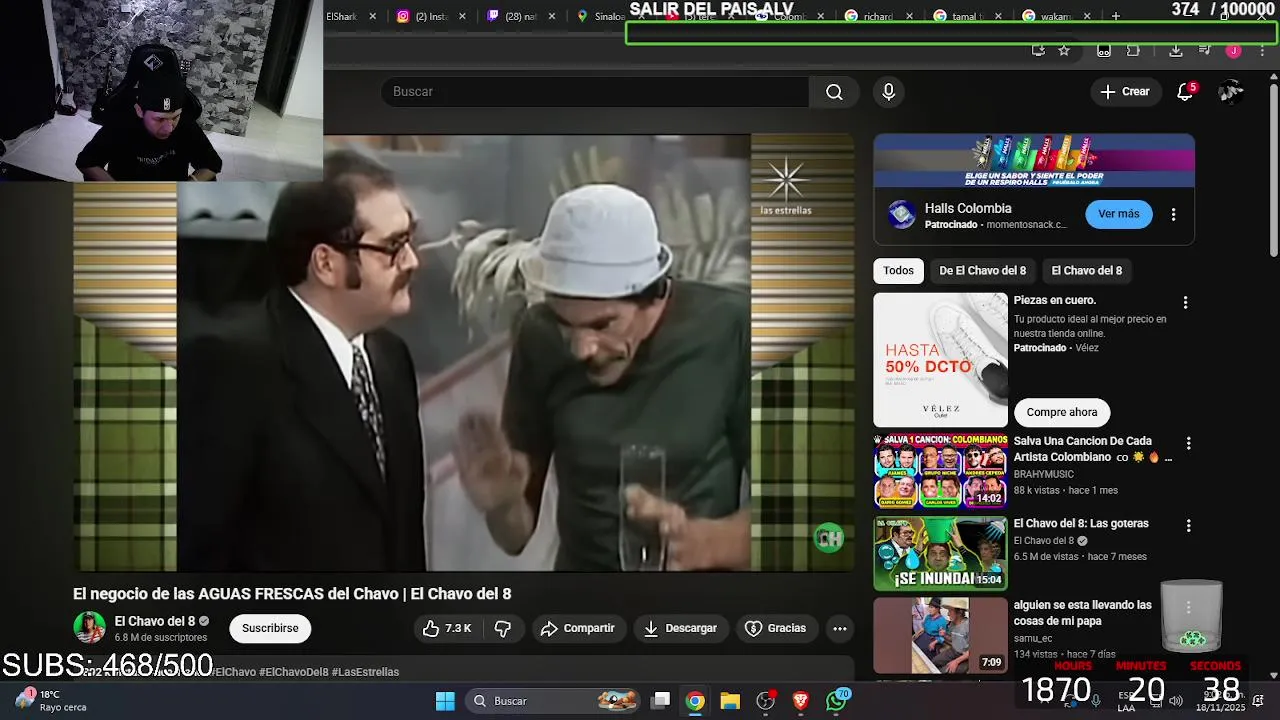Subscribe with the Suscribirse button
The image size is (1280, 720).
[x=270, y=628]
